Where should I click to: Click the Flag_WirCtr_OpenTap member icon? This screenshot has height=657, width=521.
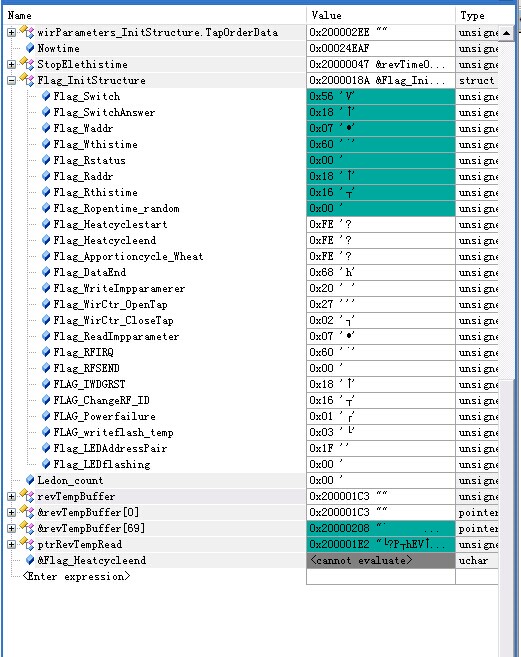click(x=46, y=304)
